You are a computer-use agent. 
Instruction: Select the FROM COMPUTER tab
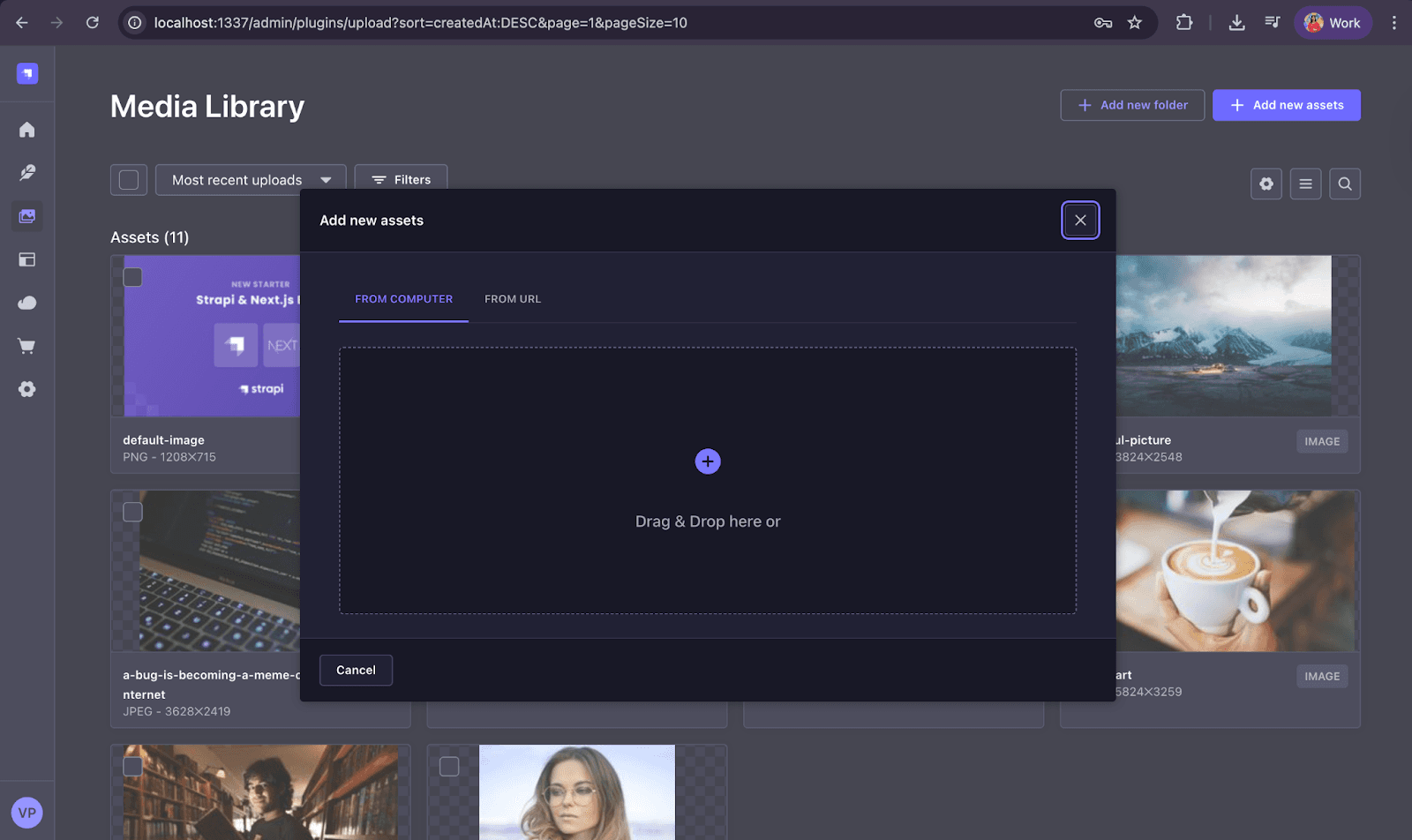pyautogui.click(x=403, y=298)
